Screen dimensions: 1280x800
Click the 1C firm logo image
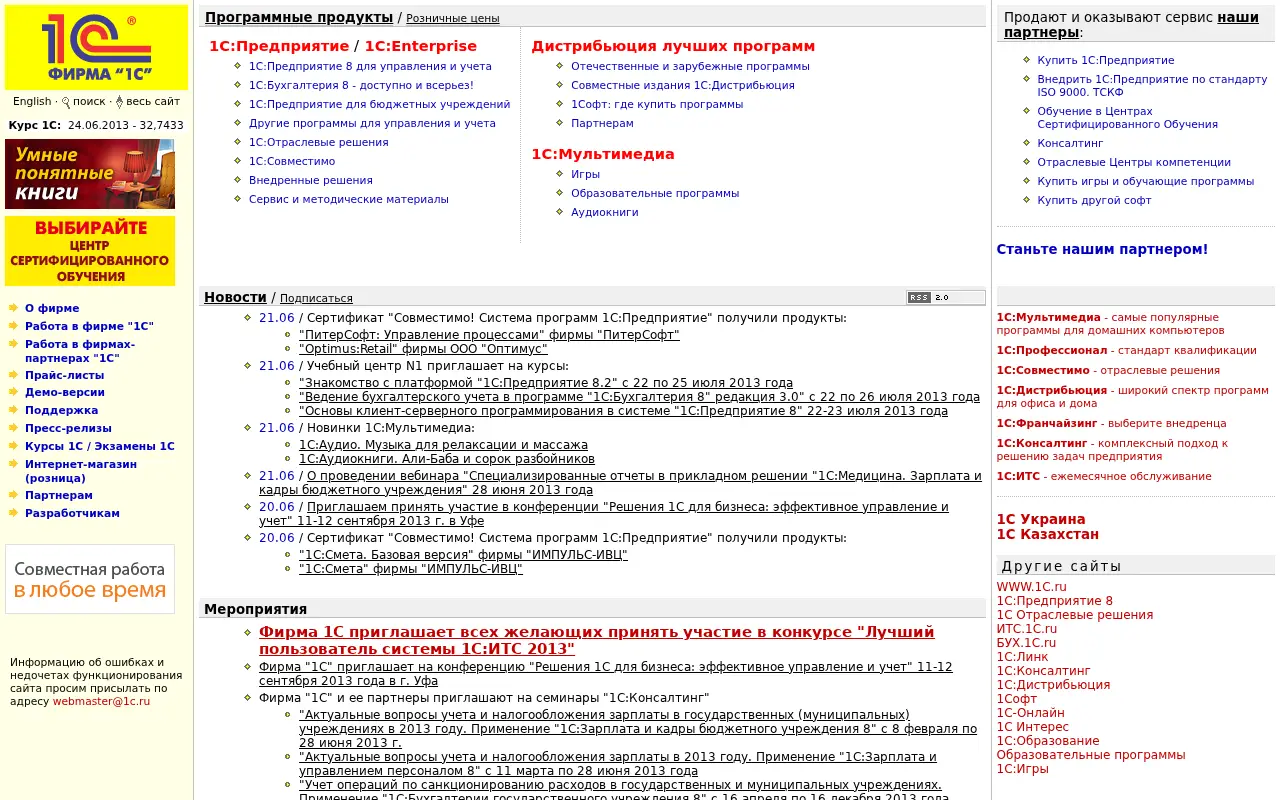pos(96,47)
